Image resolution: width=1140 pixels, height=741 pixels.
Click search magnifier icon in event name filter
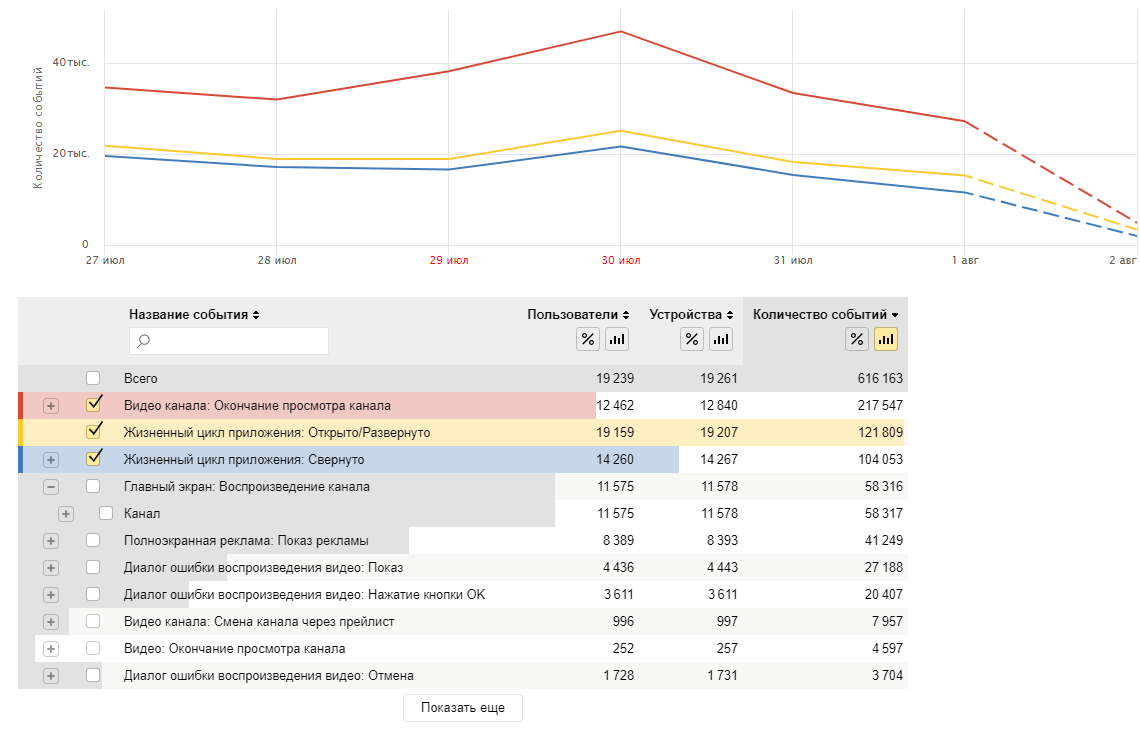pyautogui.click(x=143, y=340)
